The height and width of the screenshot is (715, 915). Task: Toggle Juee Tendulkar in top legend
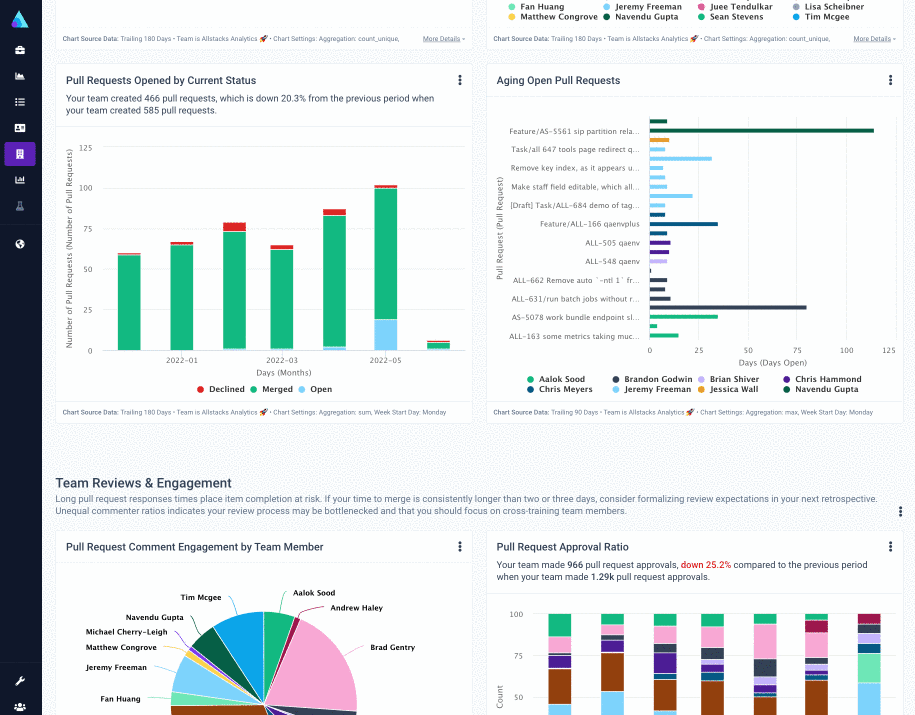pyautogui.click(x=735, y=6)
